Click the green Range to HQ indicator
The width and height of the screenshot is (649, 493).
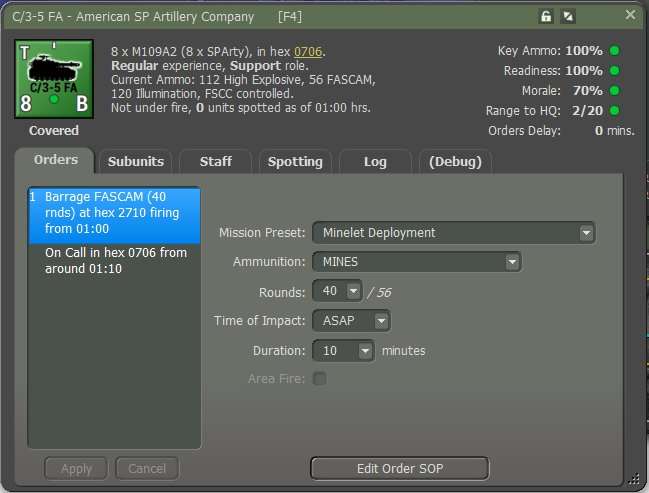pyautogui.click(x=614, y=111)
